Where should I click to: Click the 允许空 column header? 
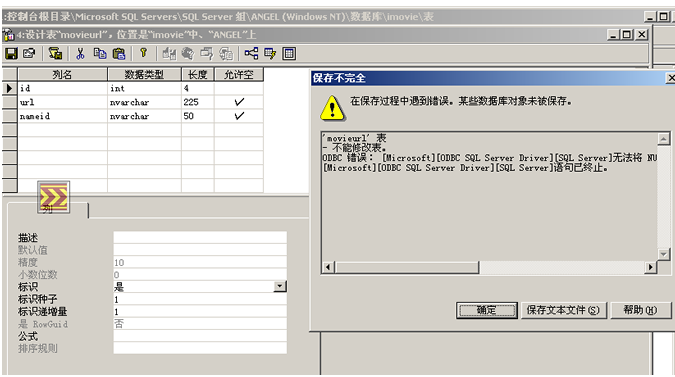239,74
